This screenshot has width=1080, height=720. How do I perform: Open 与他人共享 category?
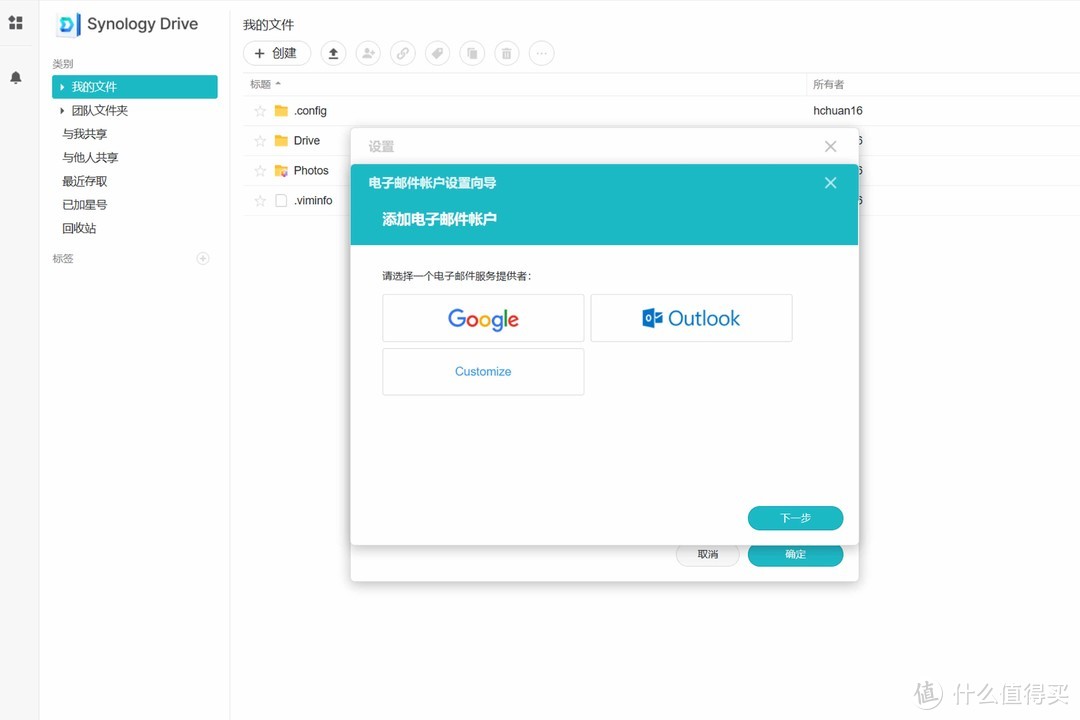pos(90,157)
